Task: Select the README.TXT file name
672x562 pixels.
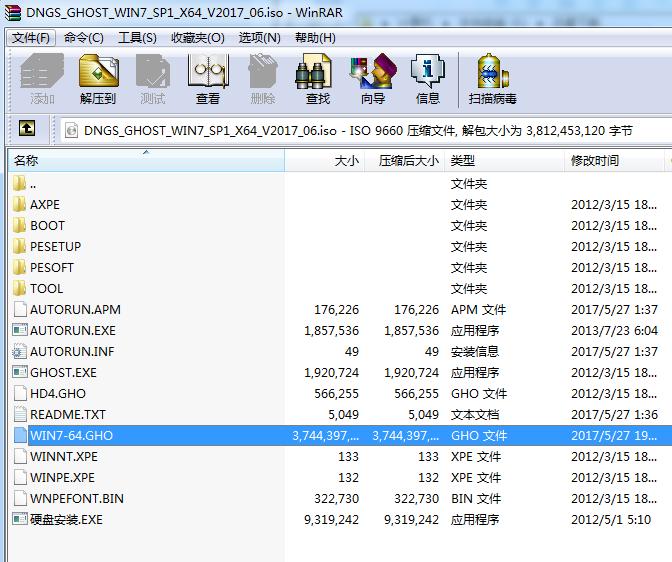Action: click(68, 415)
